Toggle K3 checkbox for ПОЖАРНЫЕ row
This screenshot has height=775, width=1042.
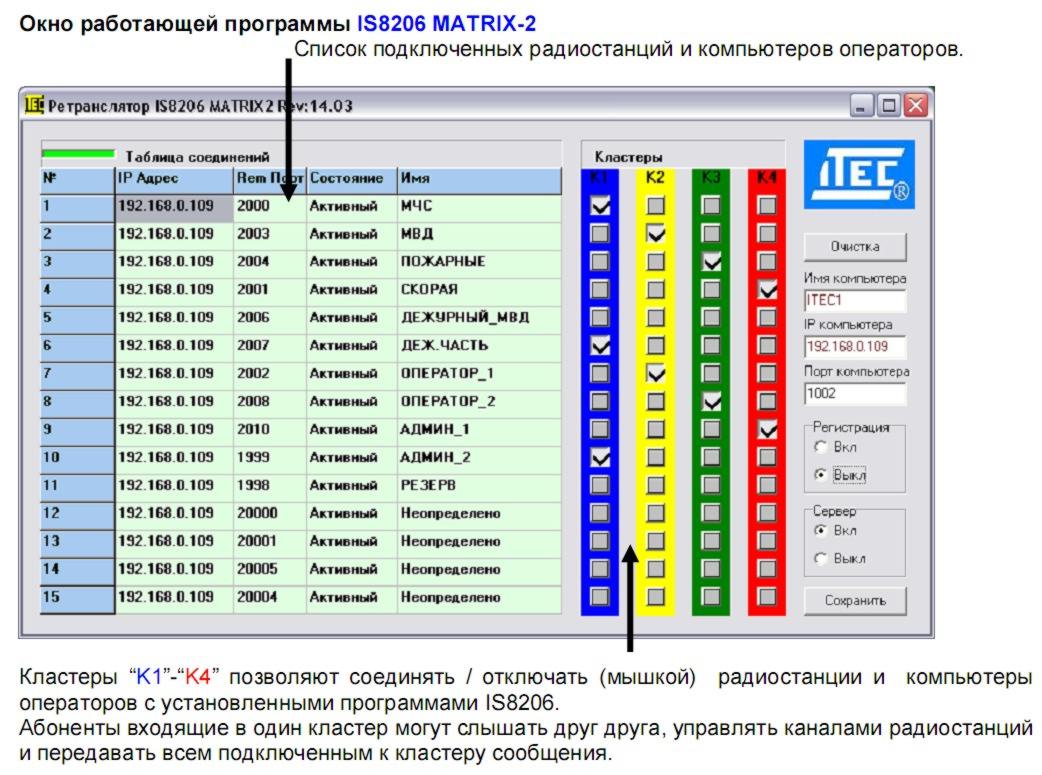click(x=712, y=262)
